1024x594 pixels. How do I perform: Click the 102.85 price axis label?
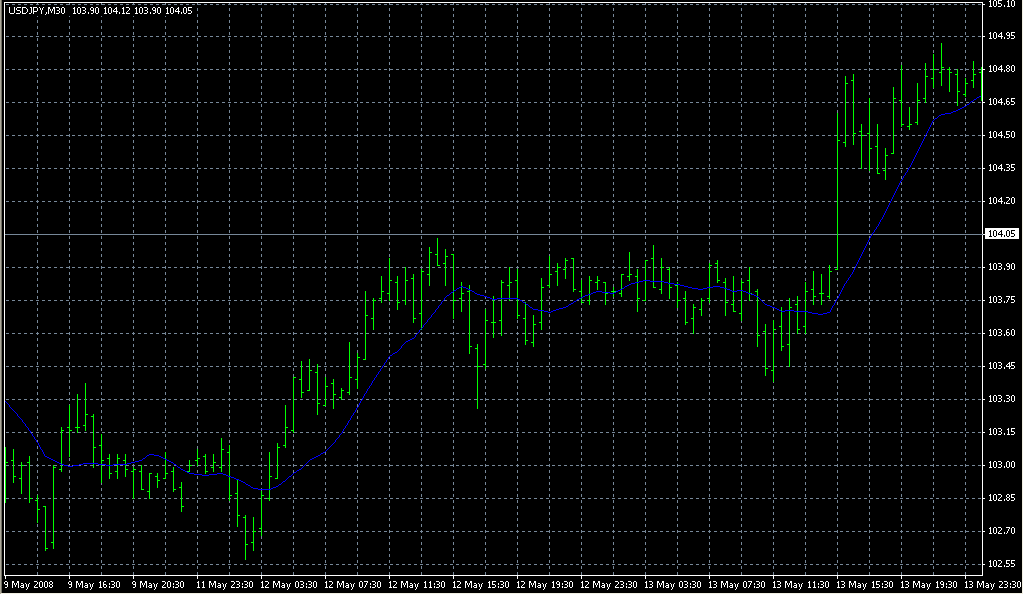1001,497
